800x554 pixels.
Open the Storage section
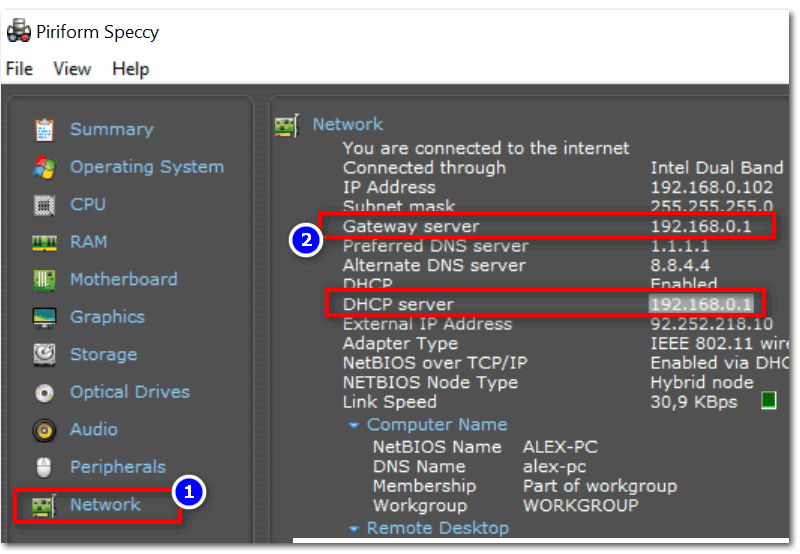tap(104, 355)
